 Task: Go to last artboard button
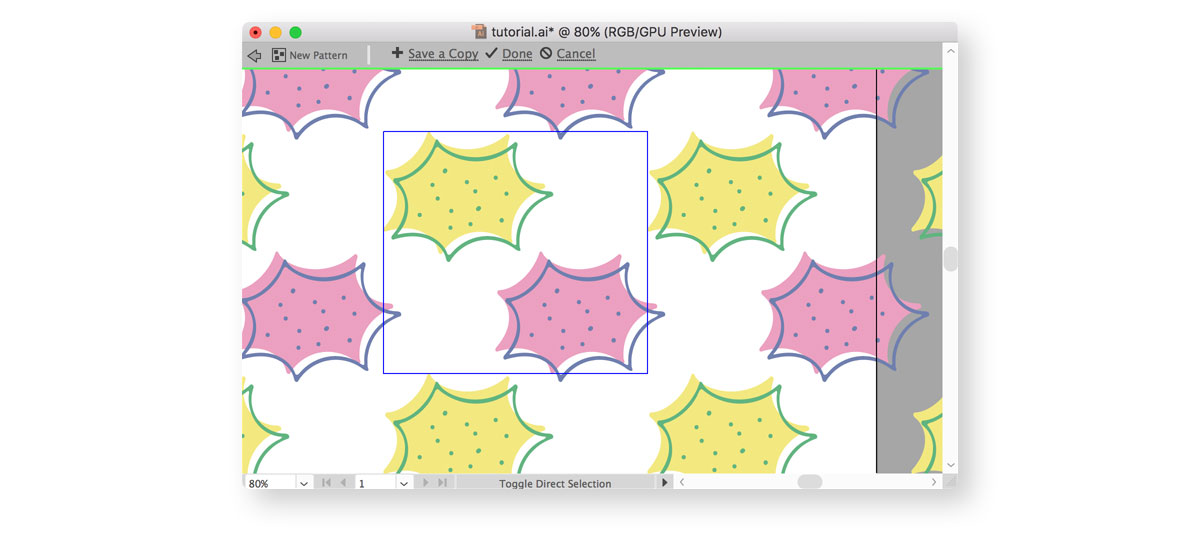pos(442,483)
